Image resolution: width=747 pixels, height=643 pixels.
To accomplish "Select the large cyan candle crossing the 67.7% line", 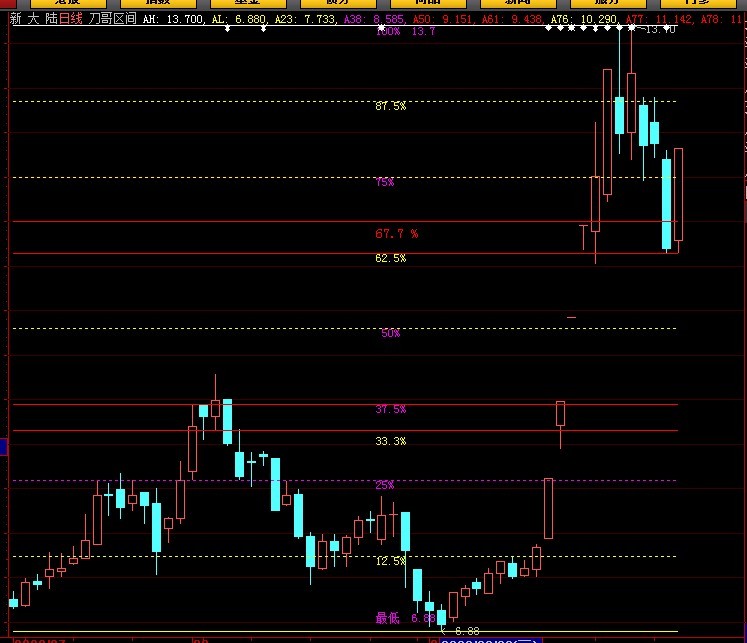I will point(666,204).
